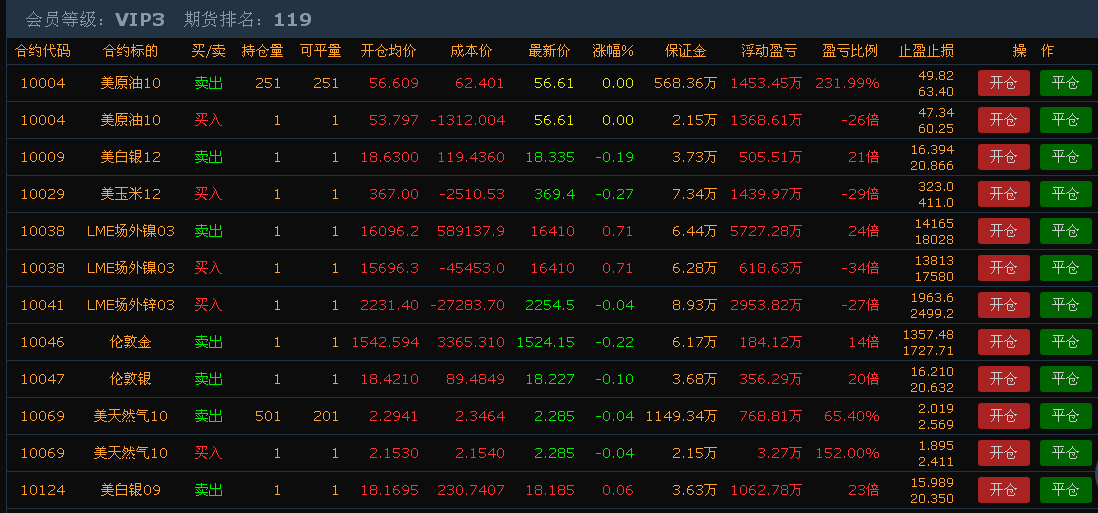Select contract code 10124

(43, 490)
